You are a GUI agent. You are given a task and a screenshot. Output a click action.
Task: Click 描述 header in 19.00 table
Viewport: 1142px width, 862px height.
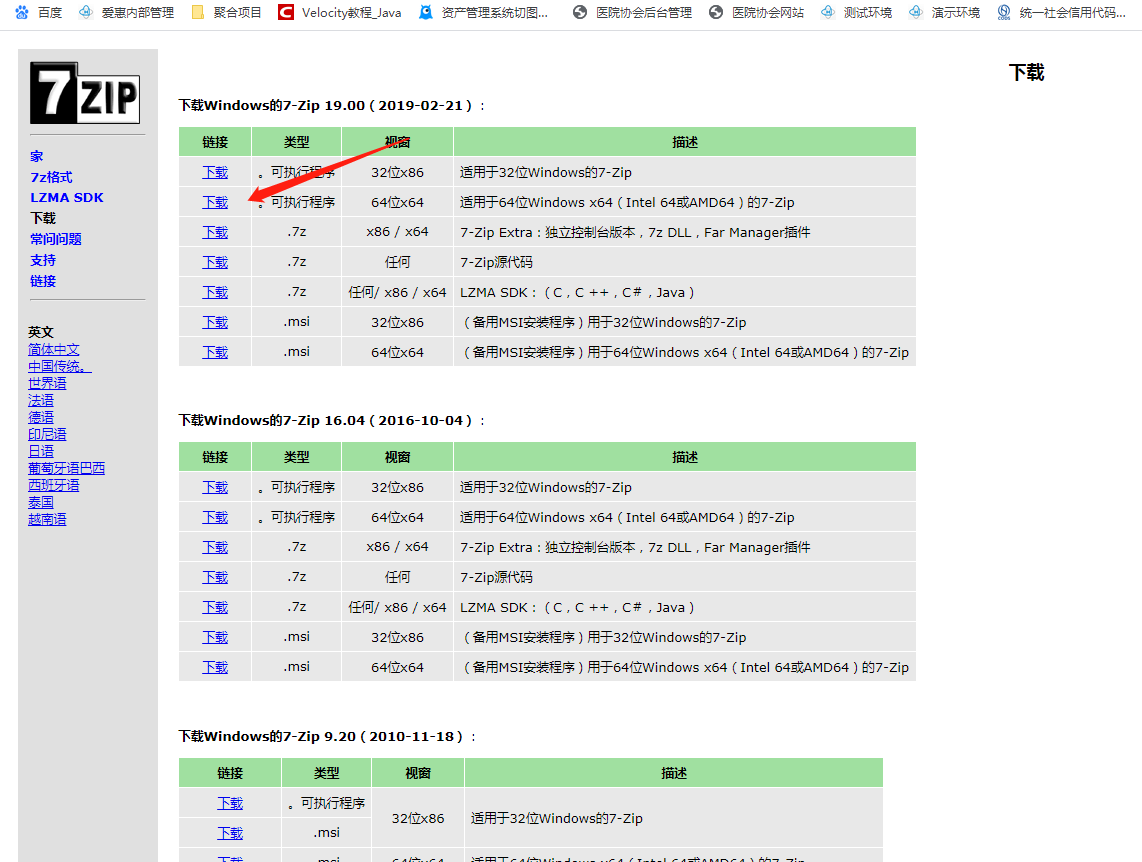(x=685, y=142)
